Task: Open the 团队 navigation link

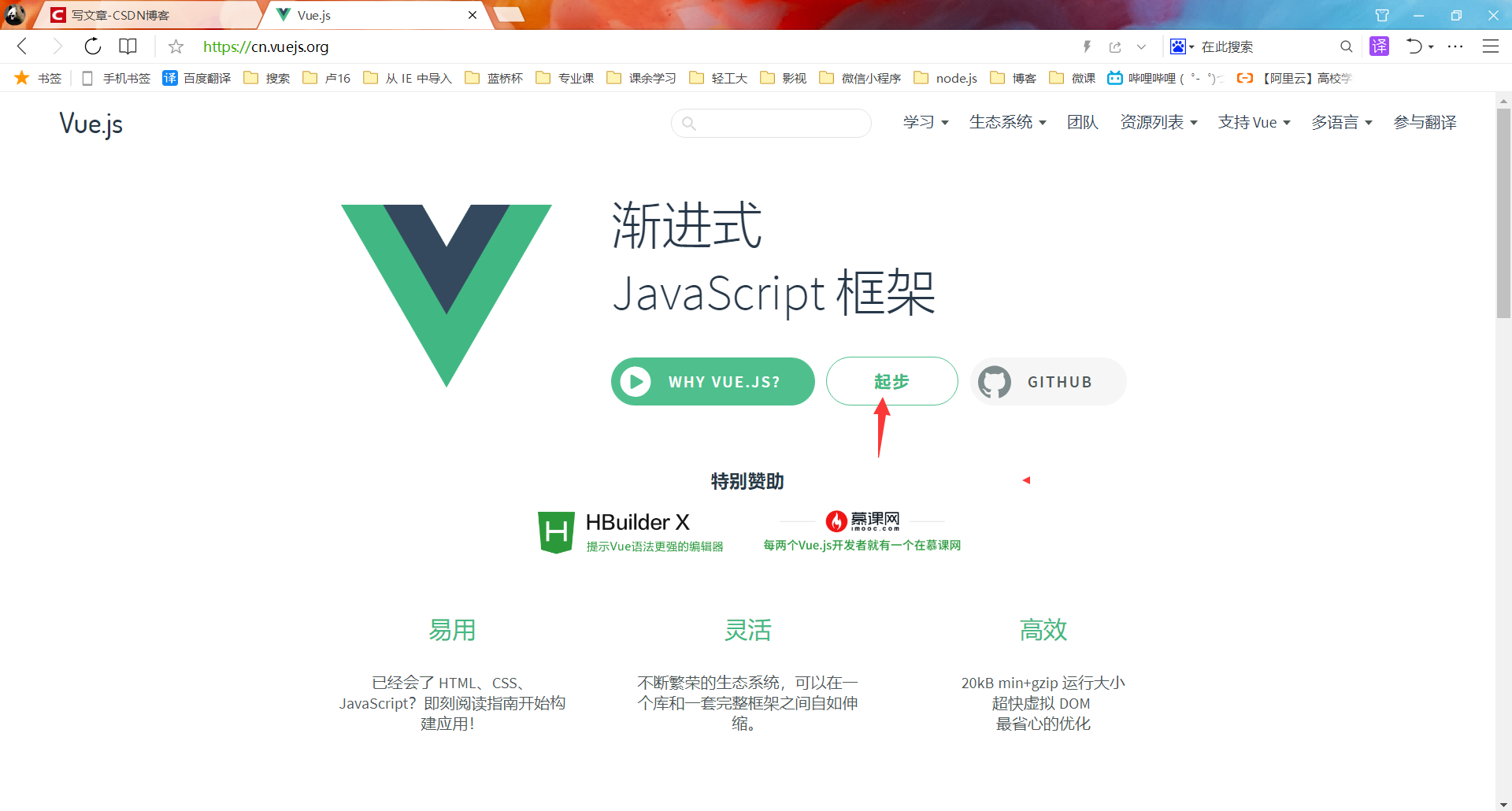Action: [1083, 122]
